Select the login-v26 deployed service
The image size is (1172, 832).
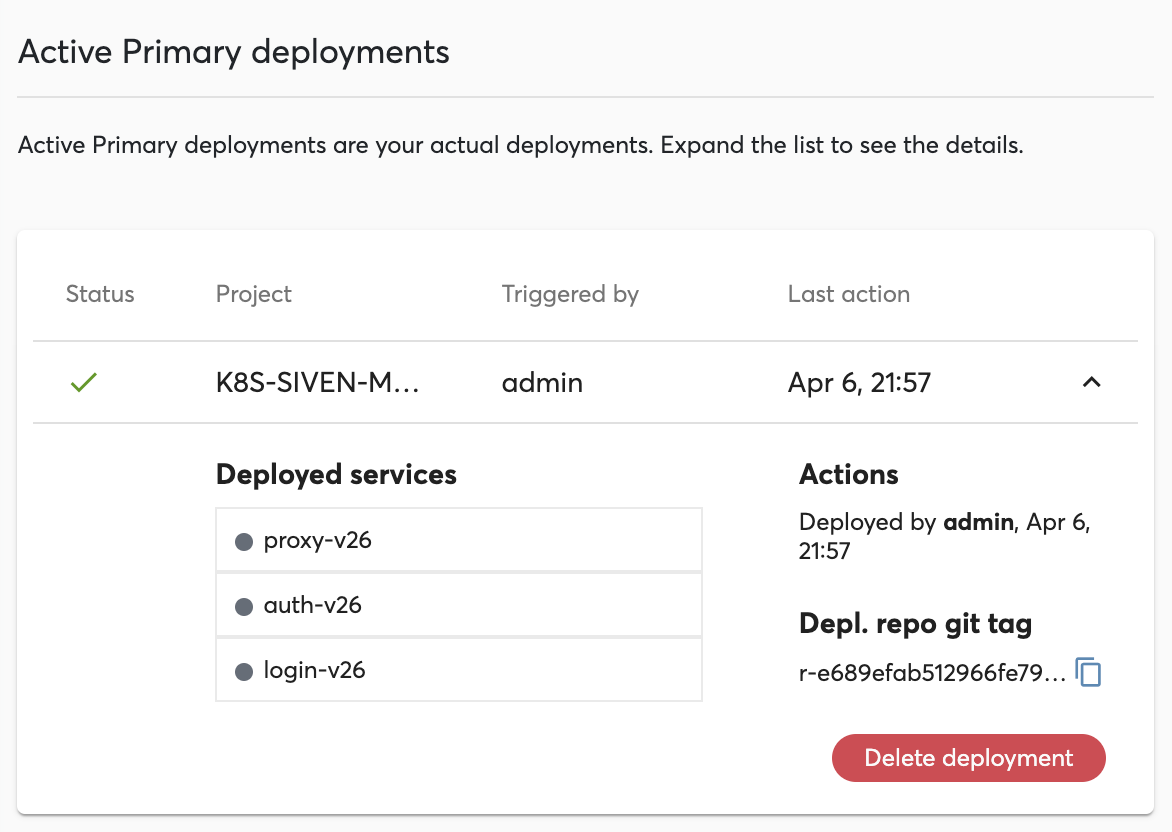[458, 670]
